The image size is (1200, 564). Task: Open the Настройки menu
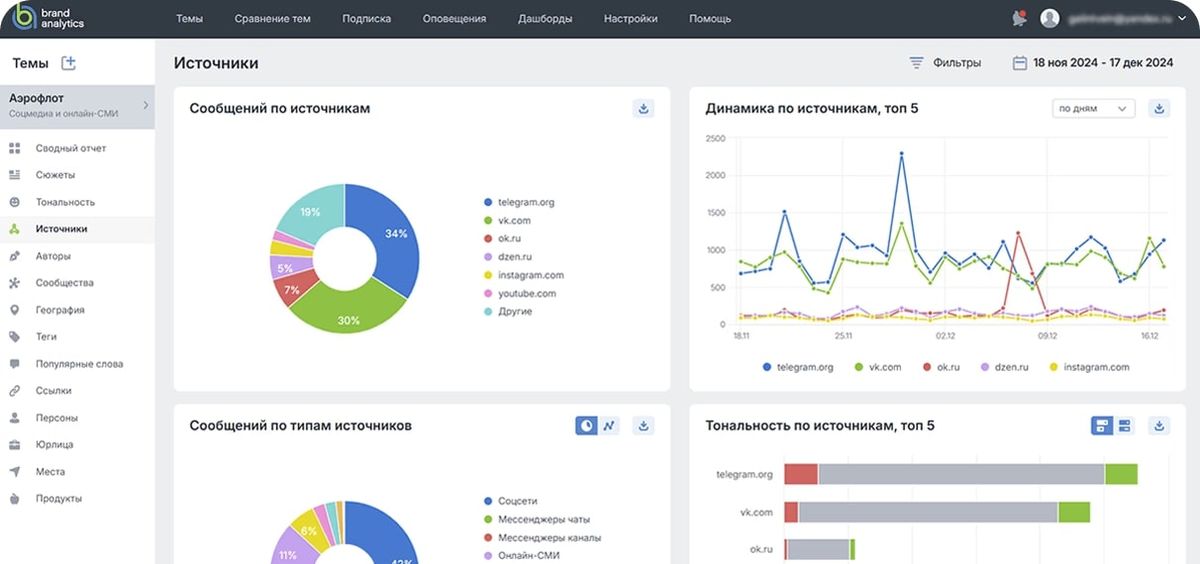tap(631, 18)
